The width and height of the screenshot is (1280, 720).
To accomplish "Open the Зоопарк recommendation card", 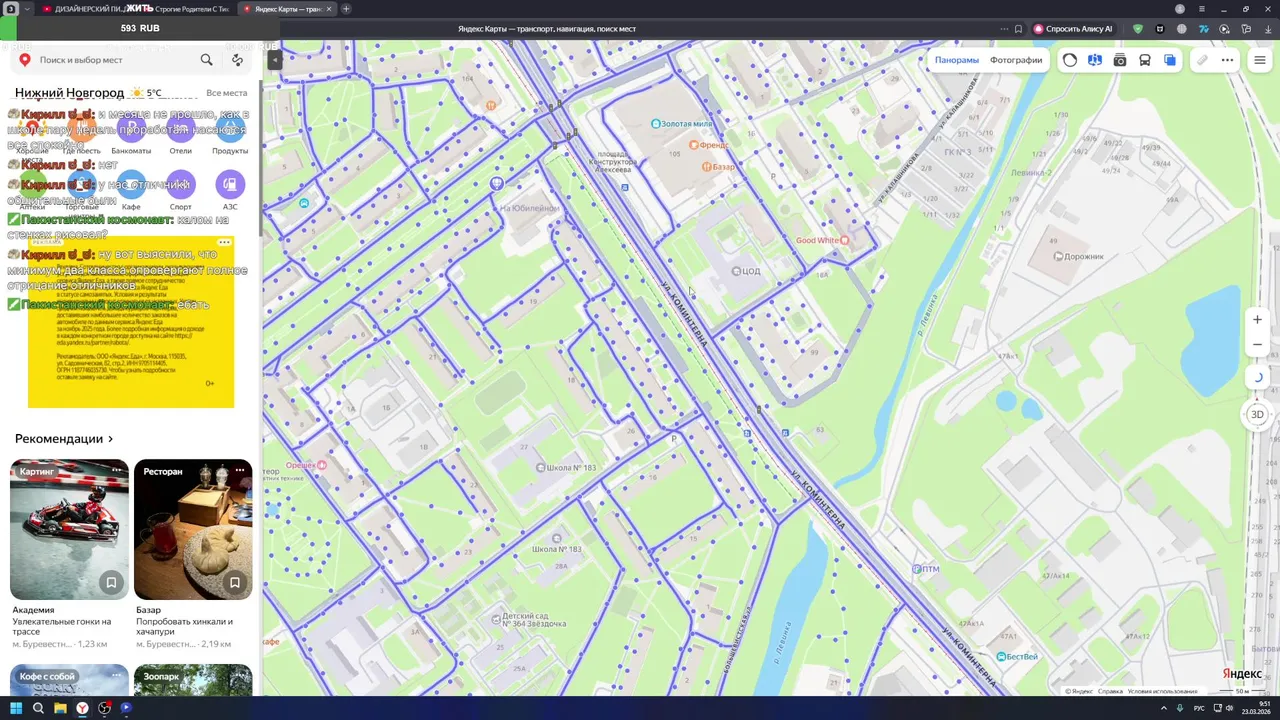I will 193,680.
